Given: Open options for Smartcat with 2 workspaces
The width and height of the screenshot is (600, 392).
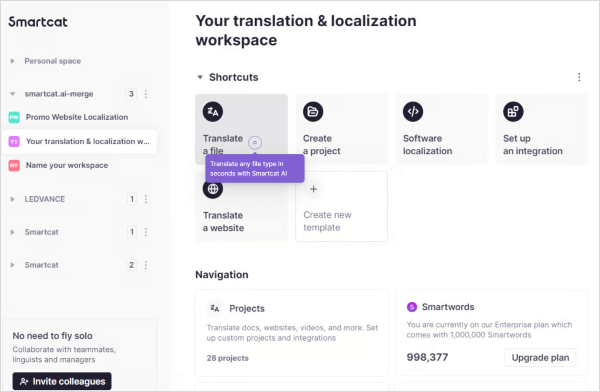Looking at the screenshot, I should click(x=146, y=265).
